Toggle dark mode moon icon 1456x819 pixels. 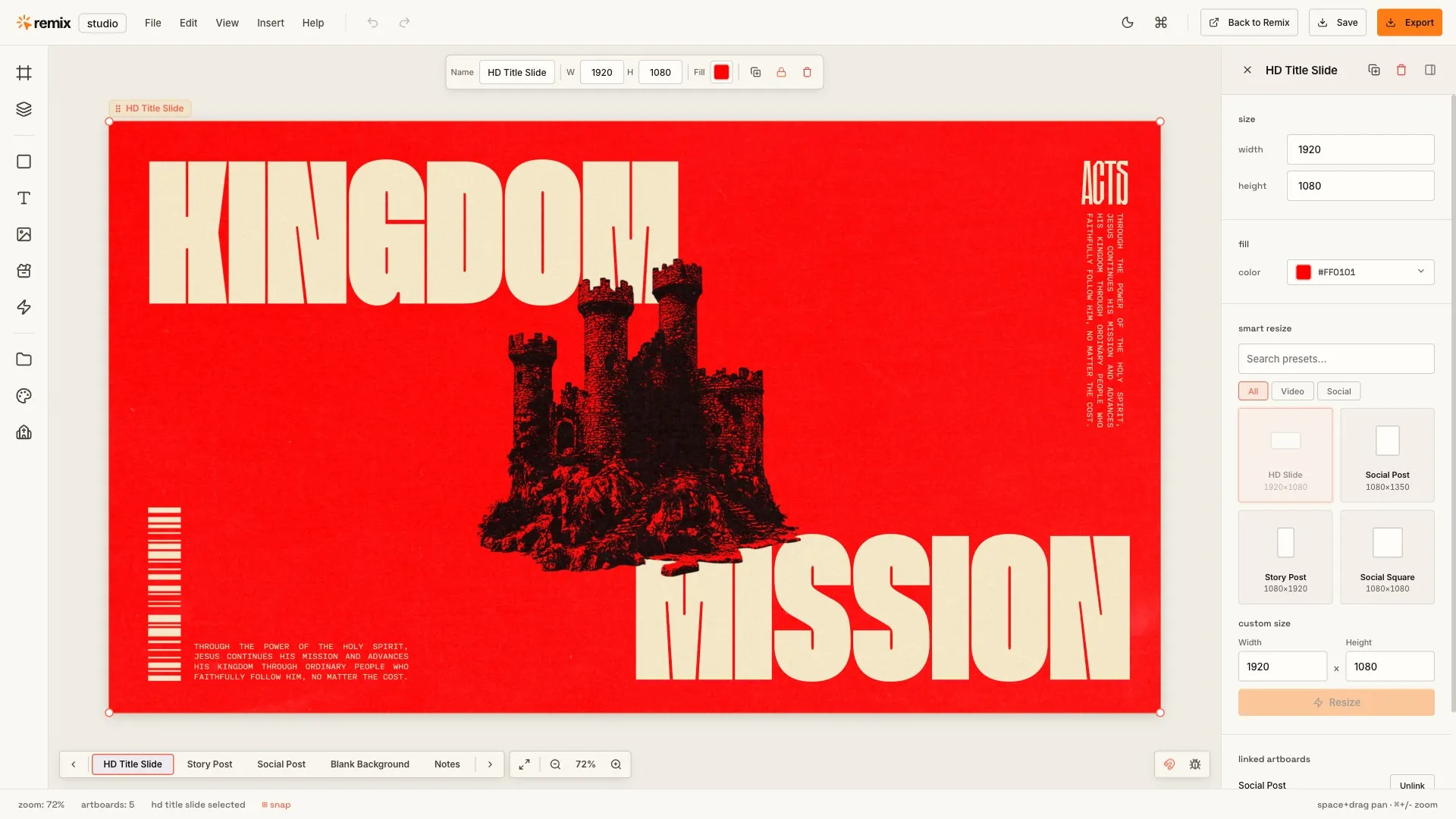1128,23
